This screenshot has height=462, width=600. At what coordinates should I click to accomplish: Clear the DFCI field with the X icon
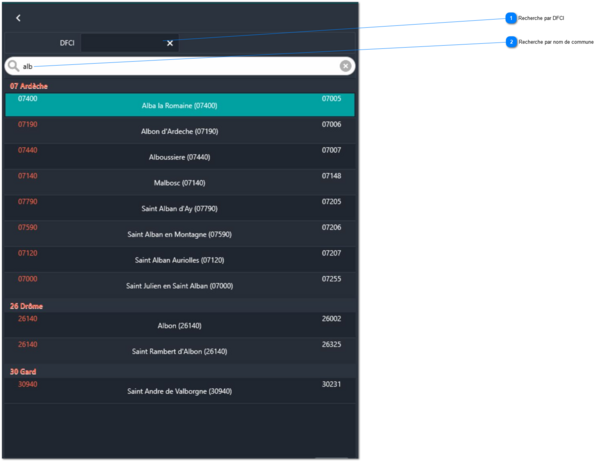tap(170, 43)
